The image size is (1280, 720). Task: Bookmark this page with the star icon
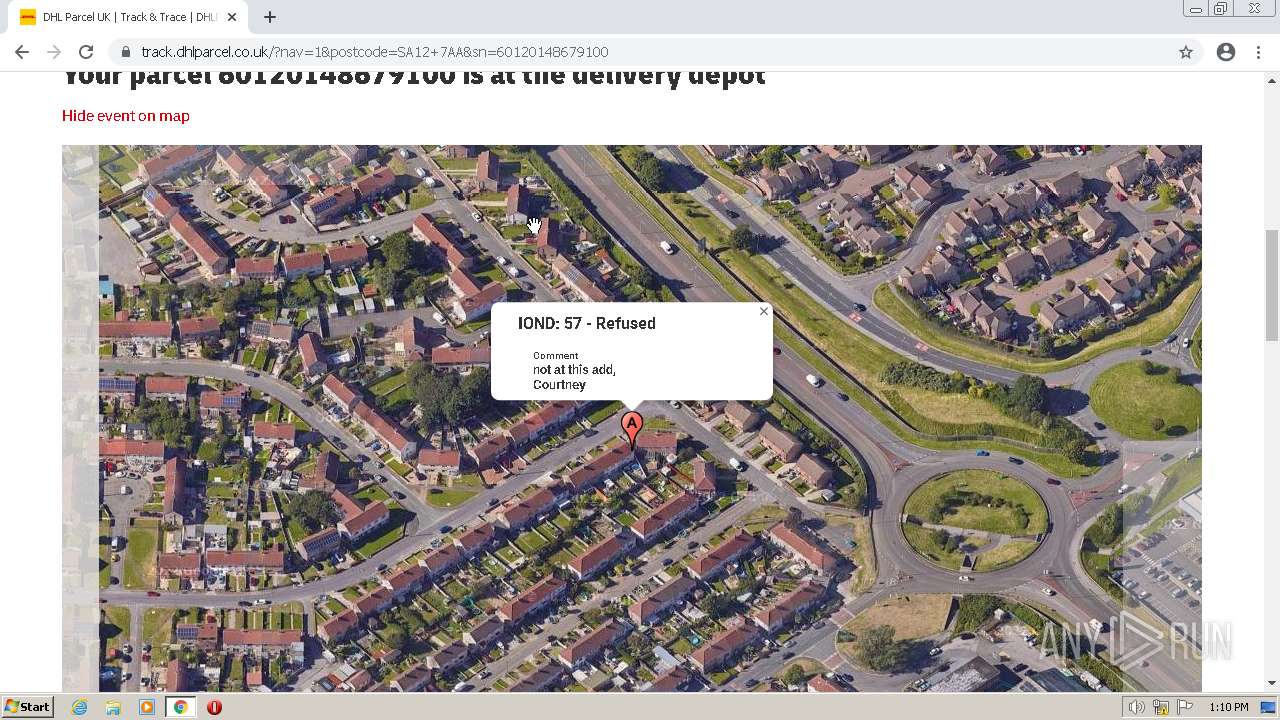pos(1186,52)
